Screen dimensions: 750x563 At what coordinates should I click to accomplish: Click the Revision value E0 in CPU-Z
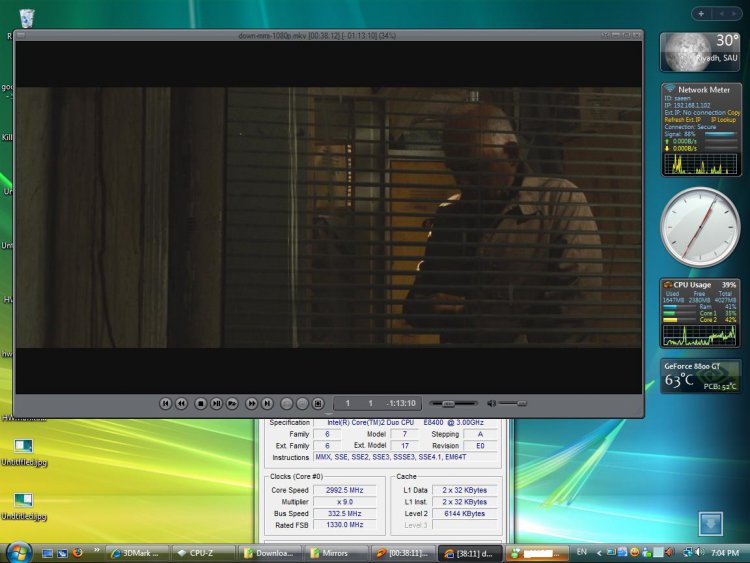[x=480, y=446]
